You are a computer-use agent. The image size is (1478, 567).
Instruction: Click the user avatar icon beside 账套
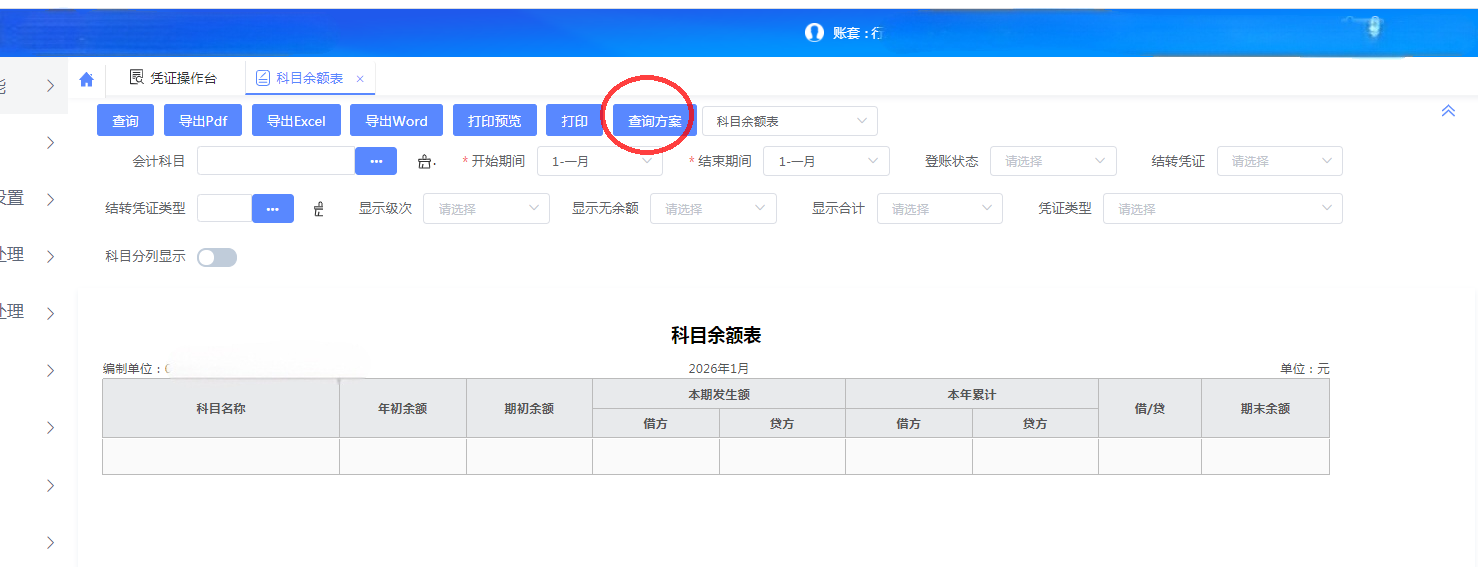tap(814, 32)
